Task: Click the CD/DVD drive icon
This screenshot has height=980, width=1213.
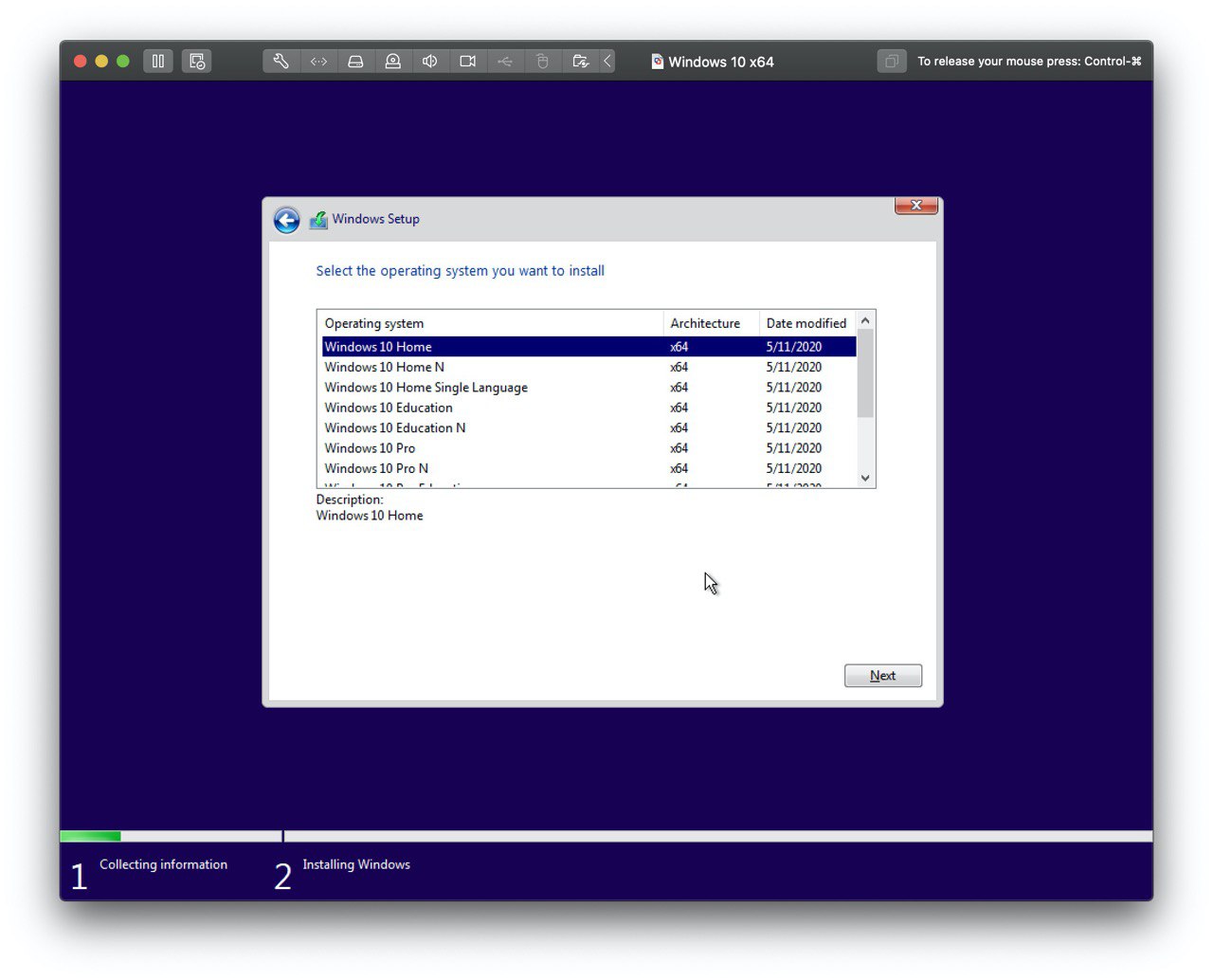Action: pos(392,62)
